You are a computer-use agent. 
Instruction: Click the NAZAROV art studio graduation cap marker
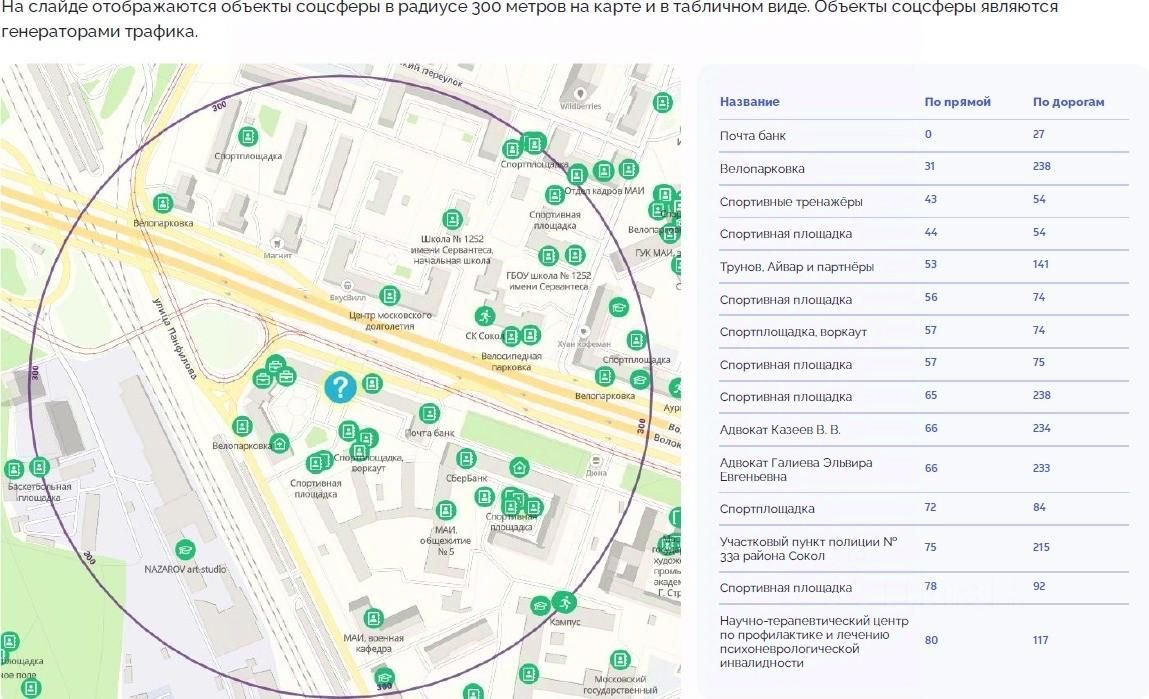tap(185, 550)
